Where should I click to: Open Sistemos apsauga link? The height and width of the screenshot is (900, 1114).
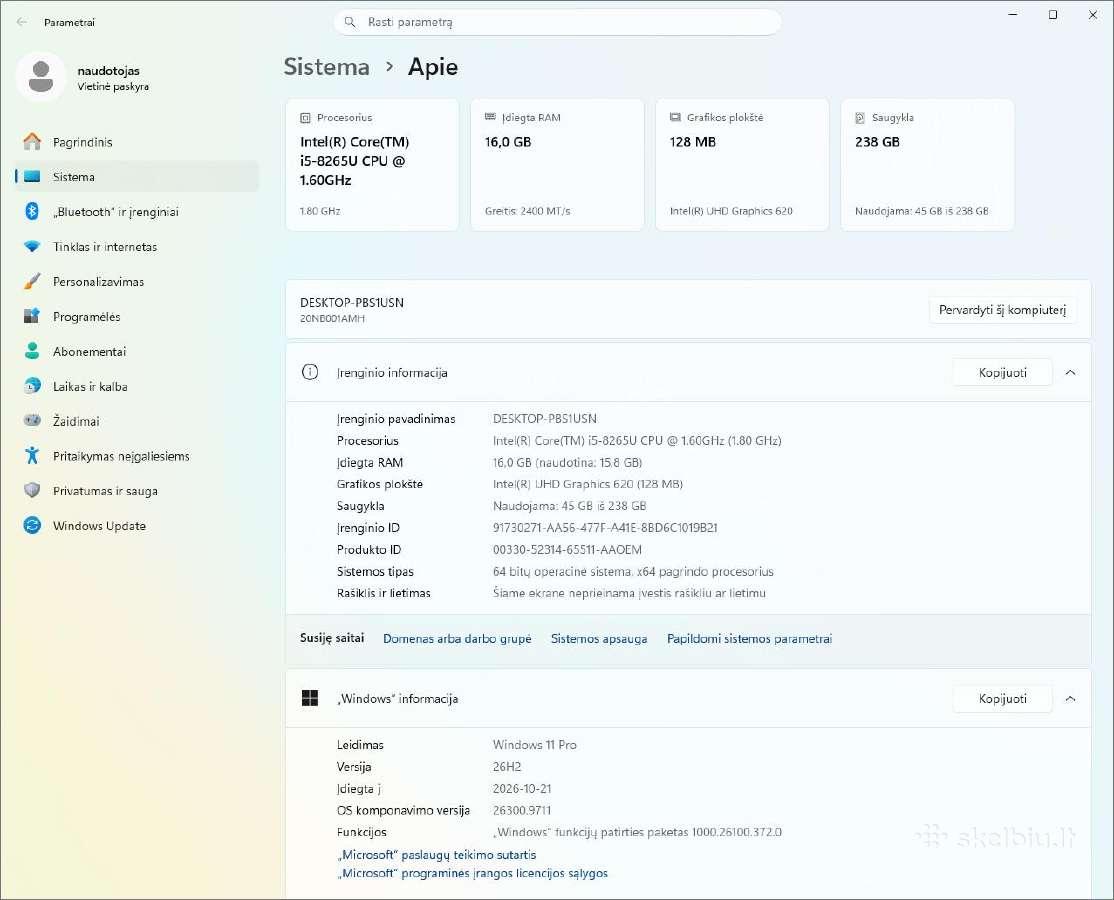599,639
